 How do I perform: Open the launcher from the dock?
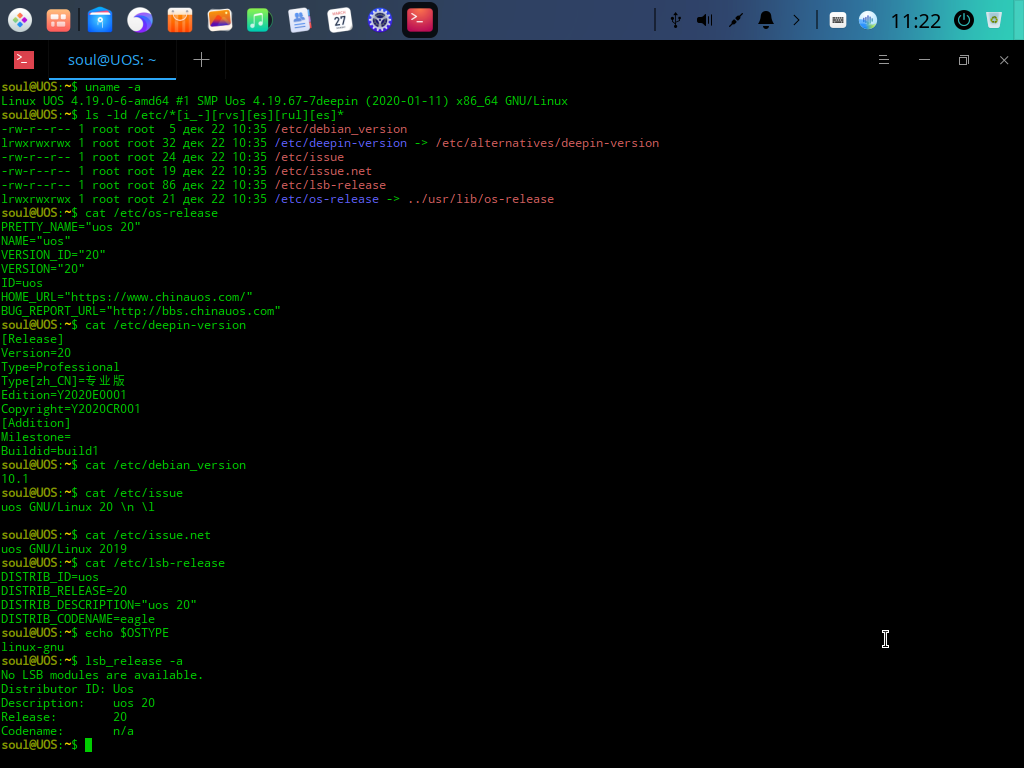pos(20,20)
